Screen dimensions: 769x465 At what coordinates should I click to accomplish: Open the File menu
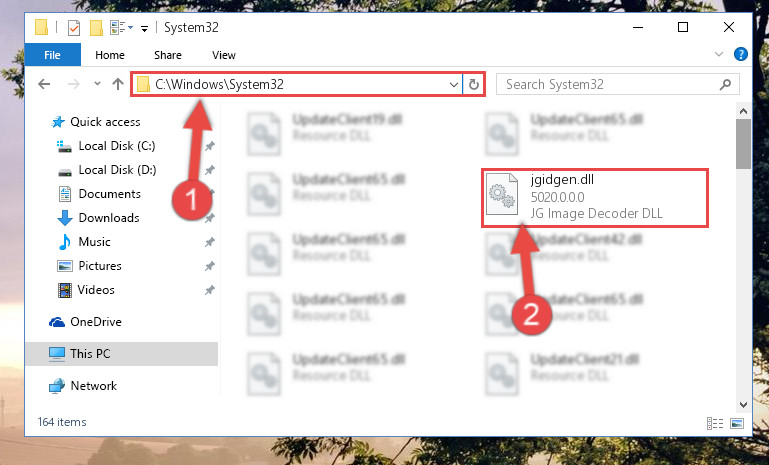pos(52,55)
